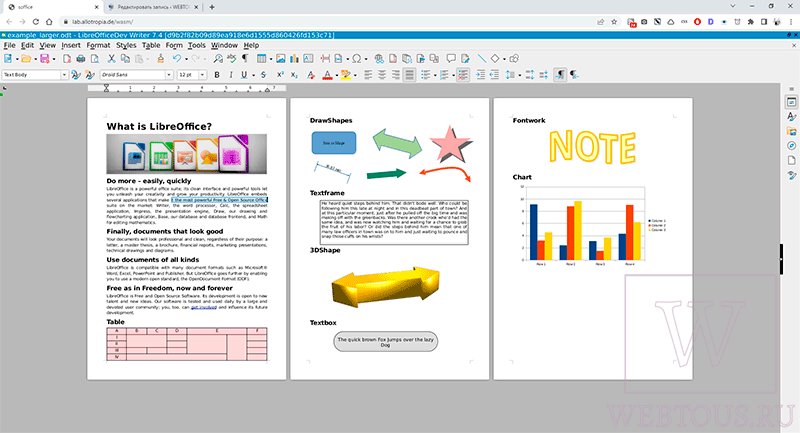Click the New document icon
800x433 pixels.
[x=8, y=59]
